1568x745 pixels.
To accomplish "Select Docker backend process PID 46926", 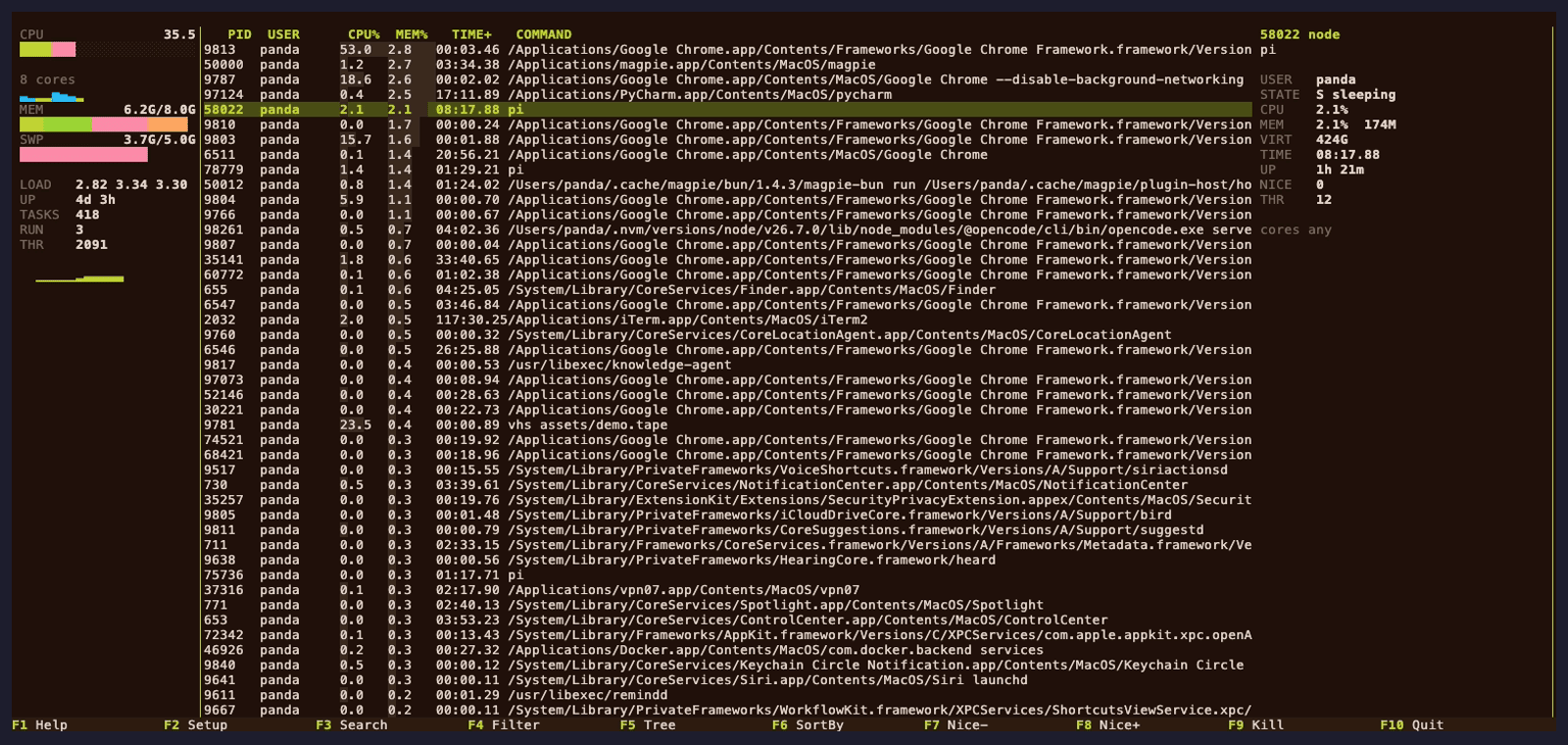I will pyautogui.click(x=727, y=650).
